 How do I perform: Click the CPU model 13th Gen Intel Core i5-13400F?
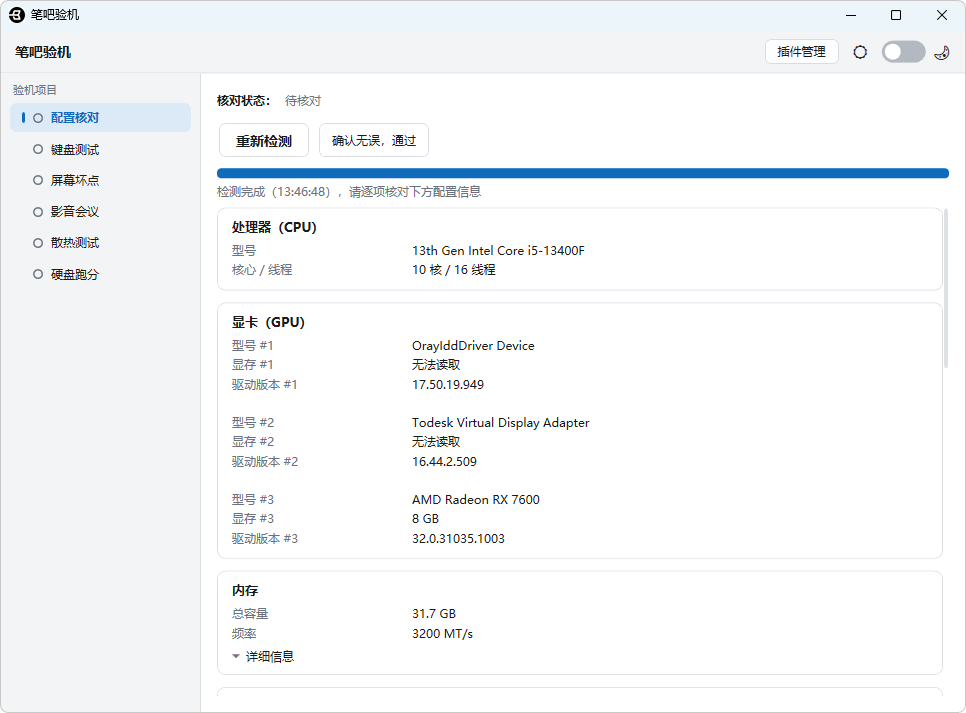(x=498, y=250)
